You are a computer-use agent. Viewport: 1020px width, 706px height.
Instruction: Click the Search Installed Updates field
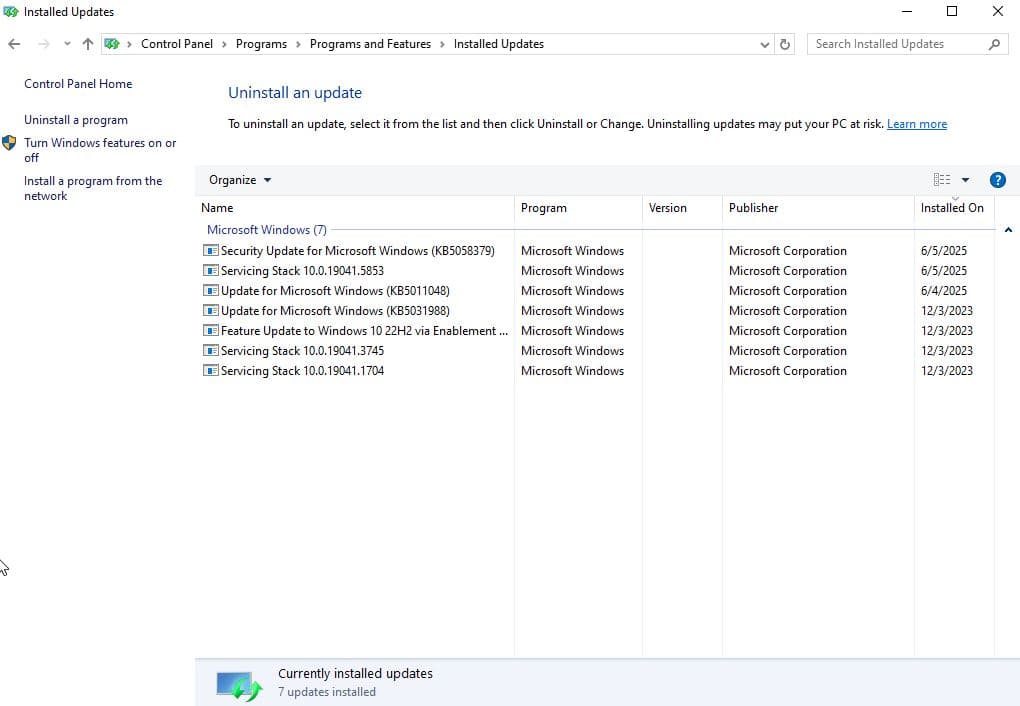(895, 44)
